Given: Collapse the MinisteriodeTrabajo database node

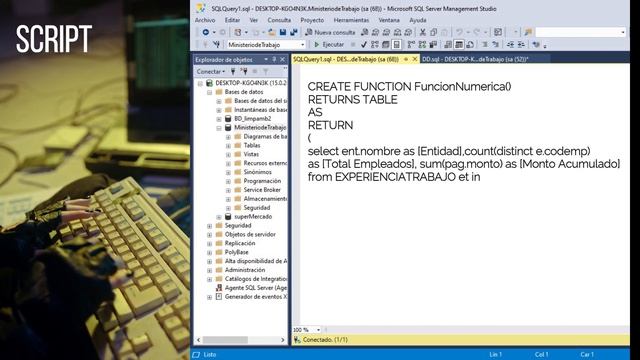Looking at the screenshot, I should [x=219, y=128].
